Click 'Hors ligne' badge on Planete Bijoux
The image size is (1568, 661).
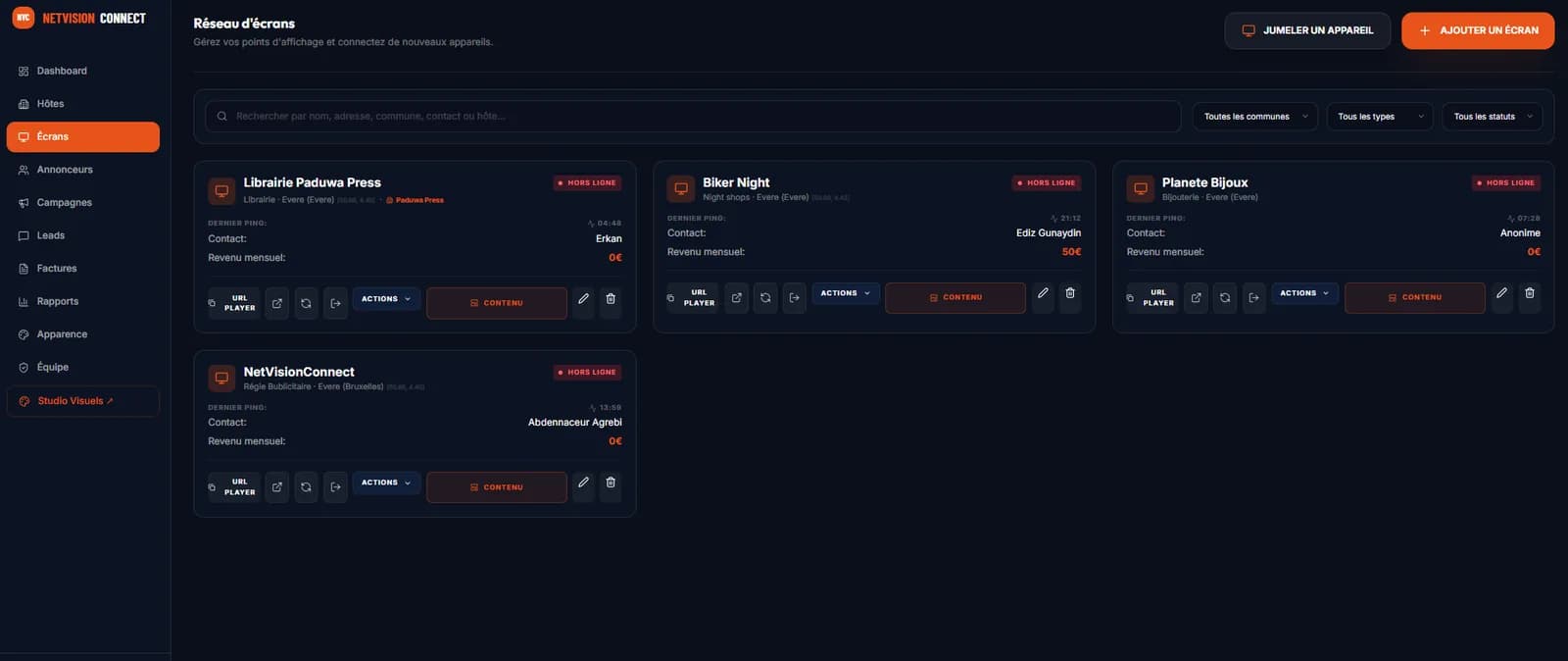pyautogui.click(x=1506, y=182)
